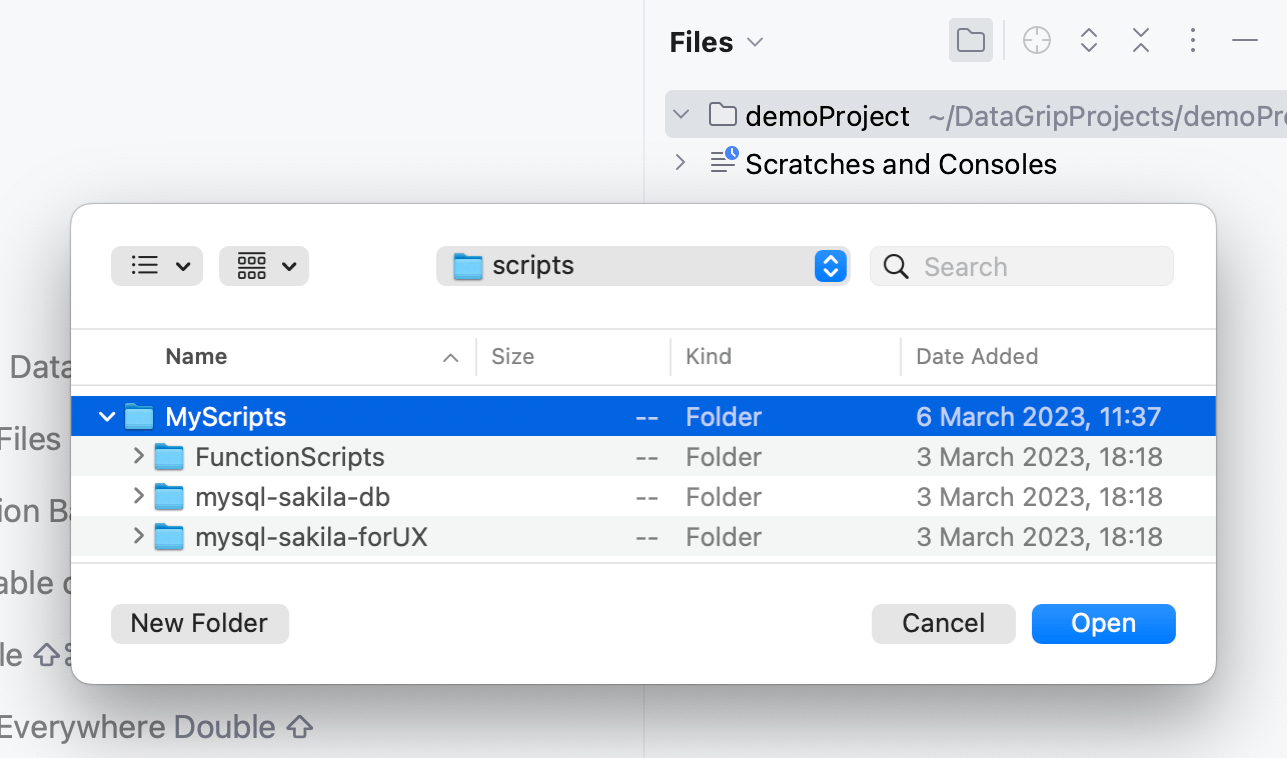The image size is (1287, 758).
Task: Hide the Files tool window
Action: [1244, 40]
